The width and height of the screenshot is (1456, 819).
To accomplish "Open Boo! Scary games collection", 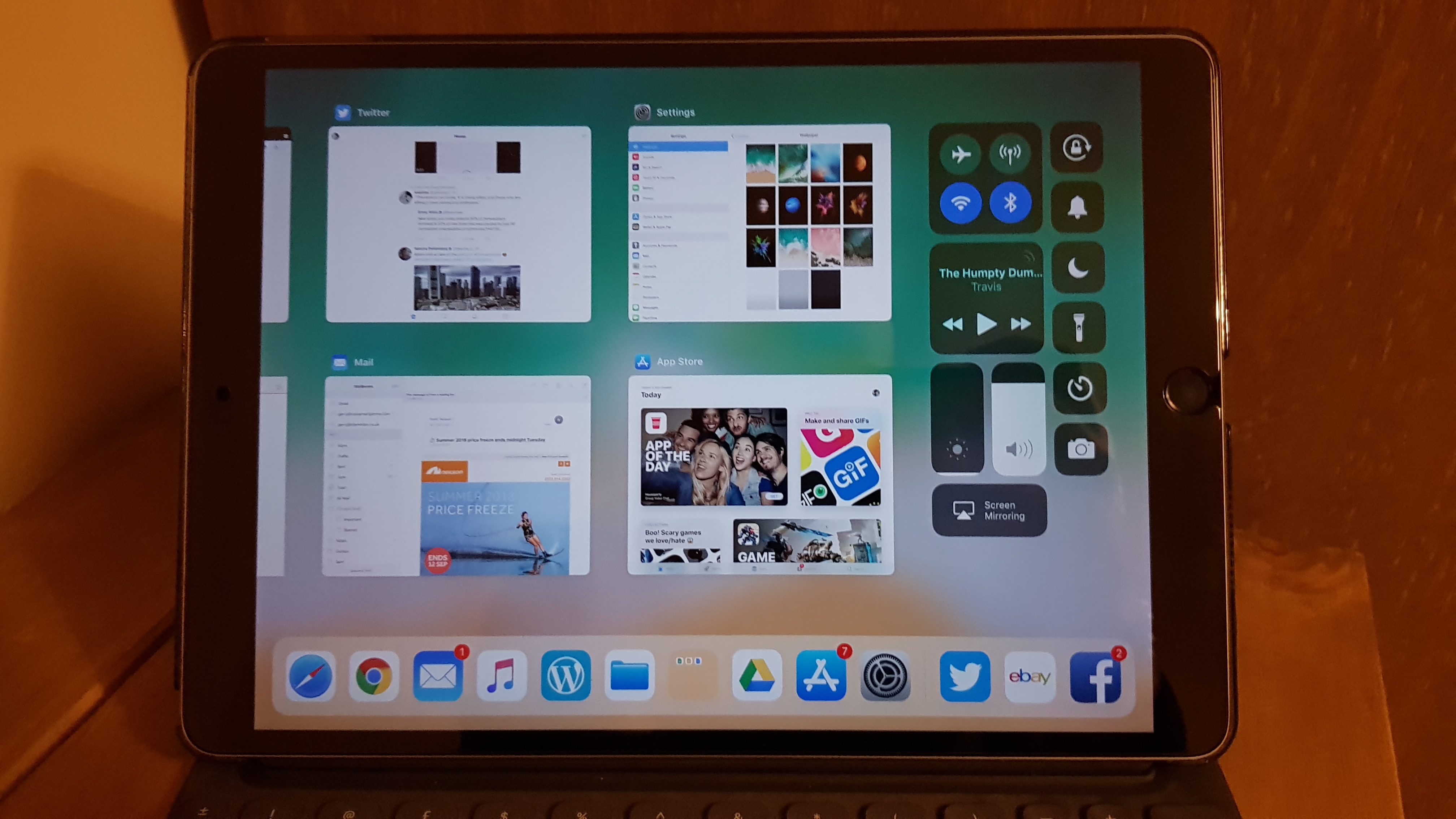I will pos(681,541).
